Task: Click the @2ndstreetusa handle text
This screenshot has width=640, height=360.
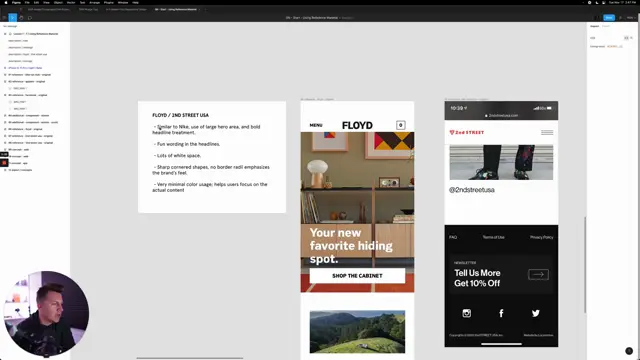Action: [x=472, y=190]
